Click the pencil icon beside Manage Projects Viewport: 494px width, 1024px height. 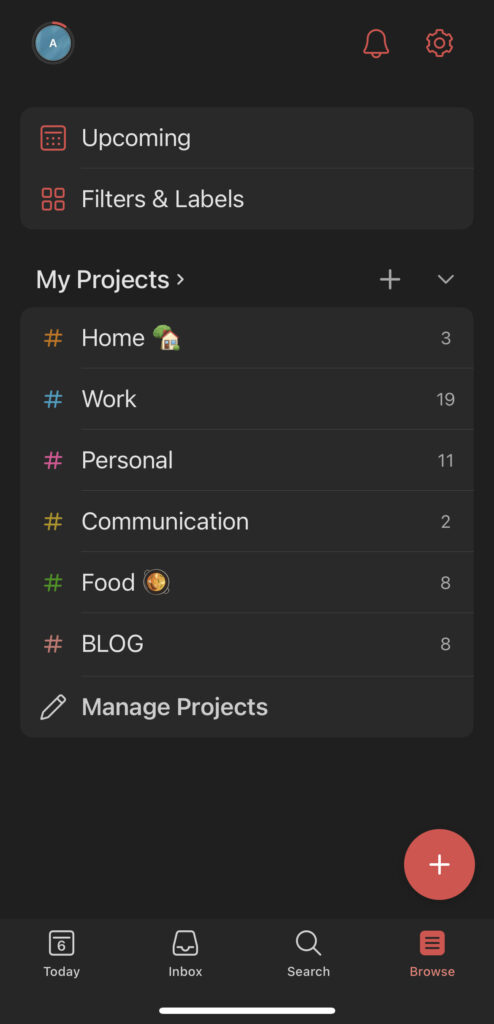tap(53, 707)
